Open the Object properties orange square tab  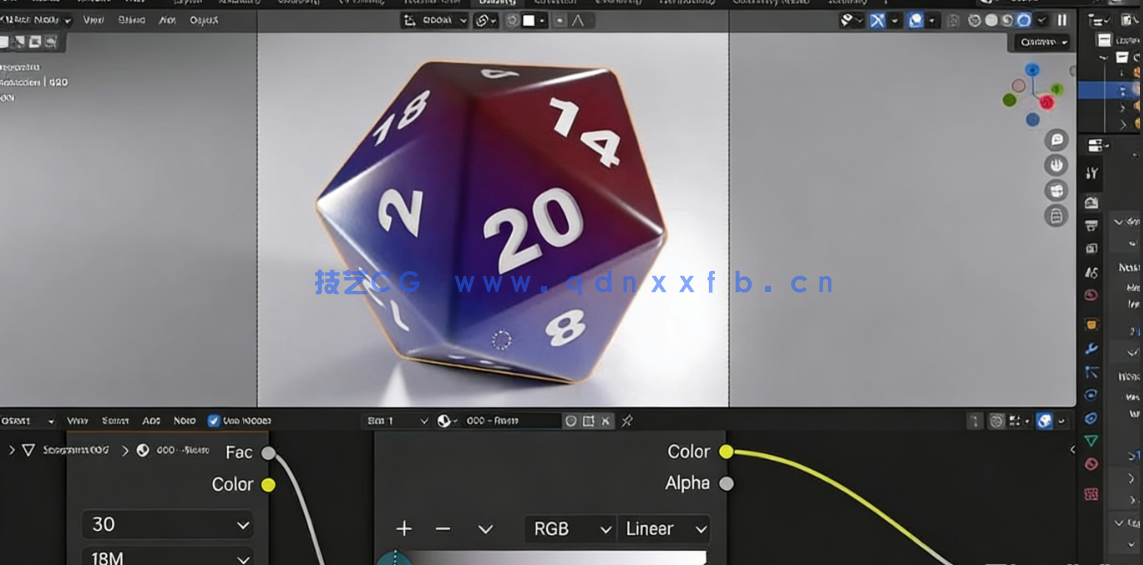pyautogui.click(x=1091, y=324)
